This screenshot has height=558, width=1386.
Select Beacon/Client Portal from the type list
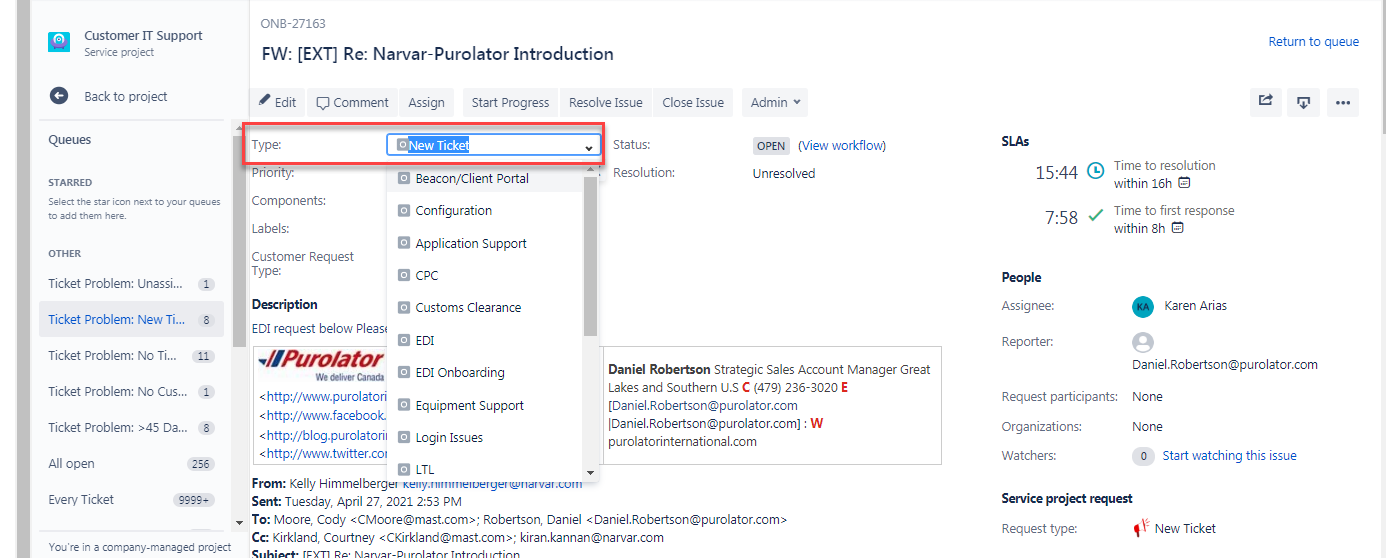point(484,178)
